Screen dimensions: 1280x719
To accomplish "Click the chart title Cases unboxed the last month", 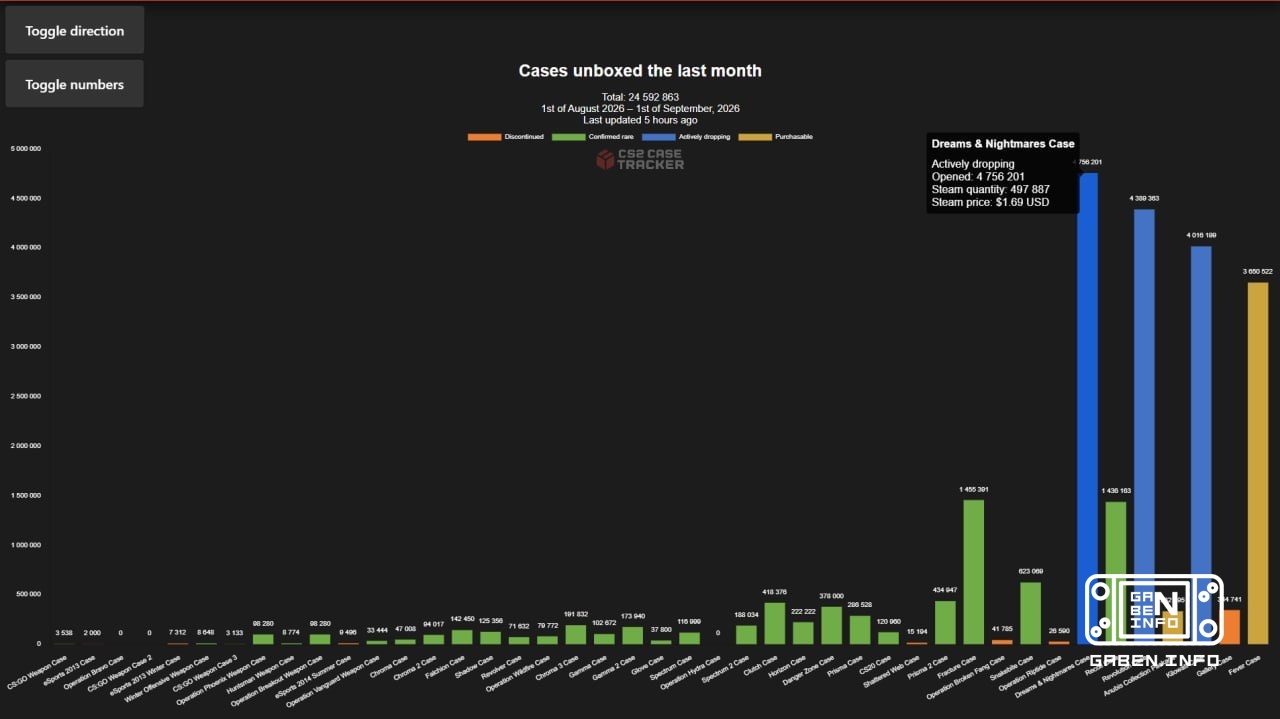I will click(x=640, y=71).
